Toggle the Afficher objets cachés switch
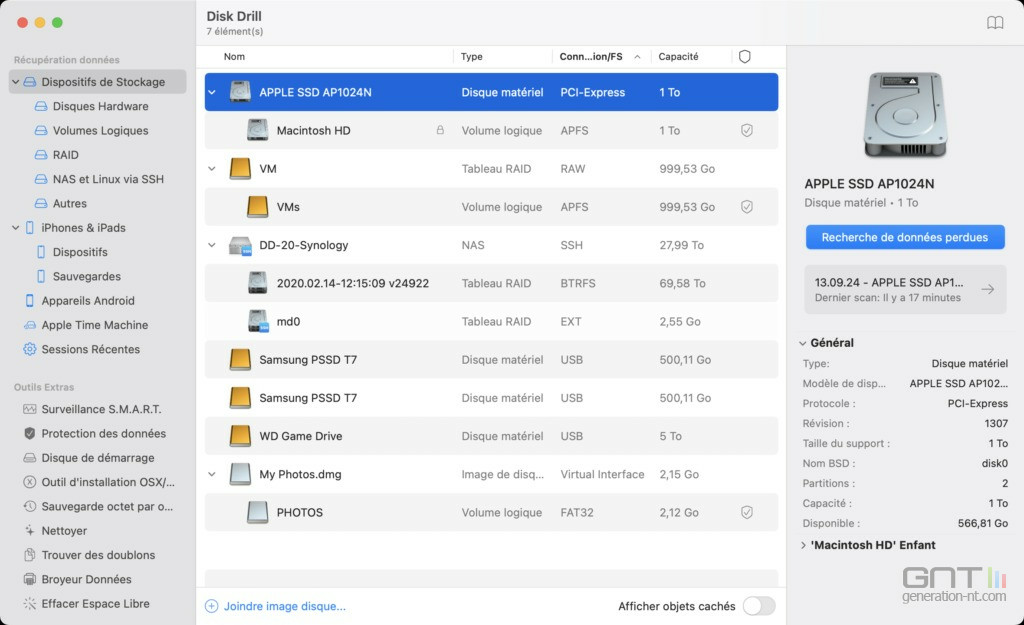This screenshot has height=625, width=1024. point(758,606)
